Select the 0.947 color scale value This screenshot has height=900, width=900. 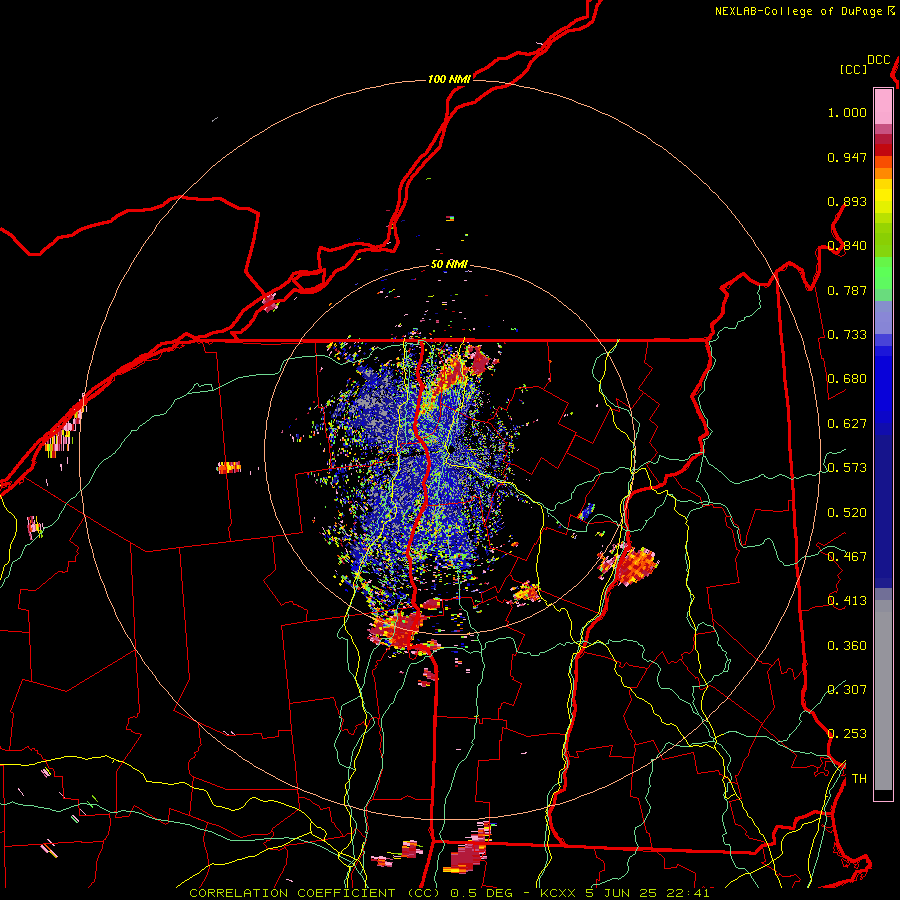pos(847,157)
